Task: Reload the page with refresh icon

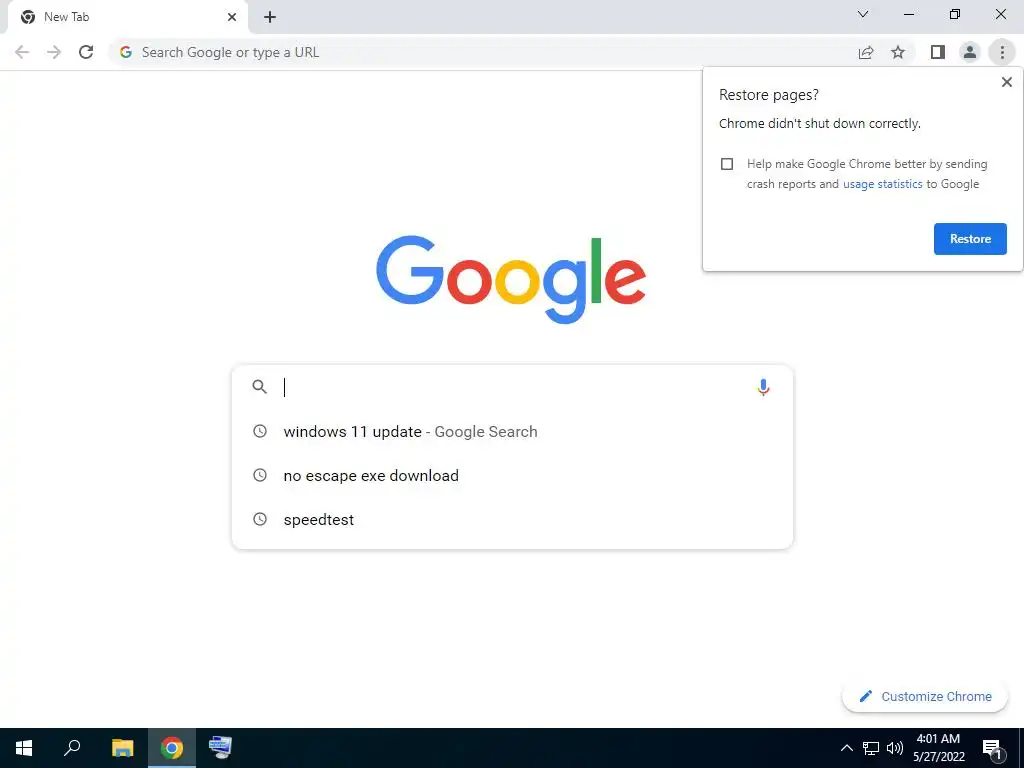Action: 86,52
